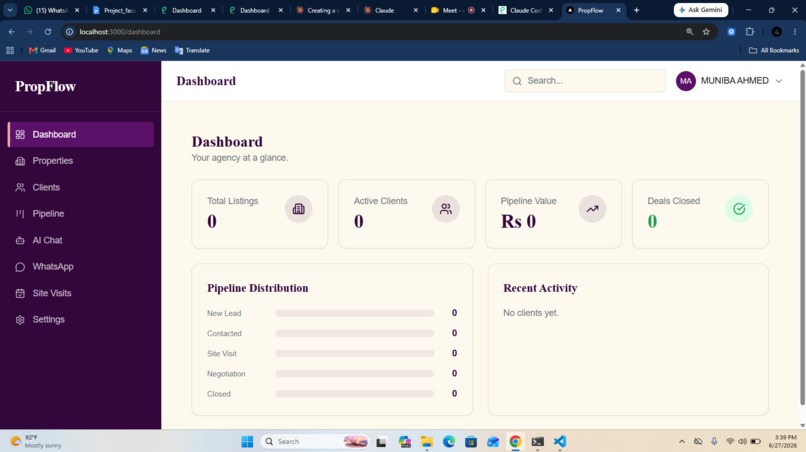Open the YouTube bookmark

click(81, 50)
